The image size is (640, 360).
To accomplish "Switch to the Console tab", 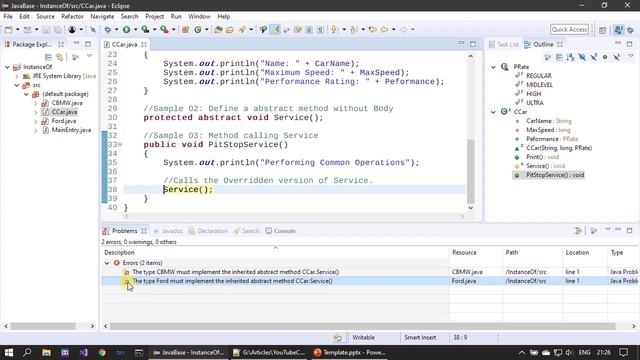I will pyautogui.click(x=280, y=231).
